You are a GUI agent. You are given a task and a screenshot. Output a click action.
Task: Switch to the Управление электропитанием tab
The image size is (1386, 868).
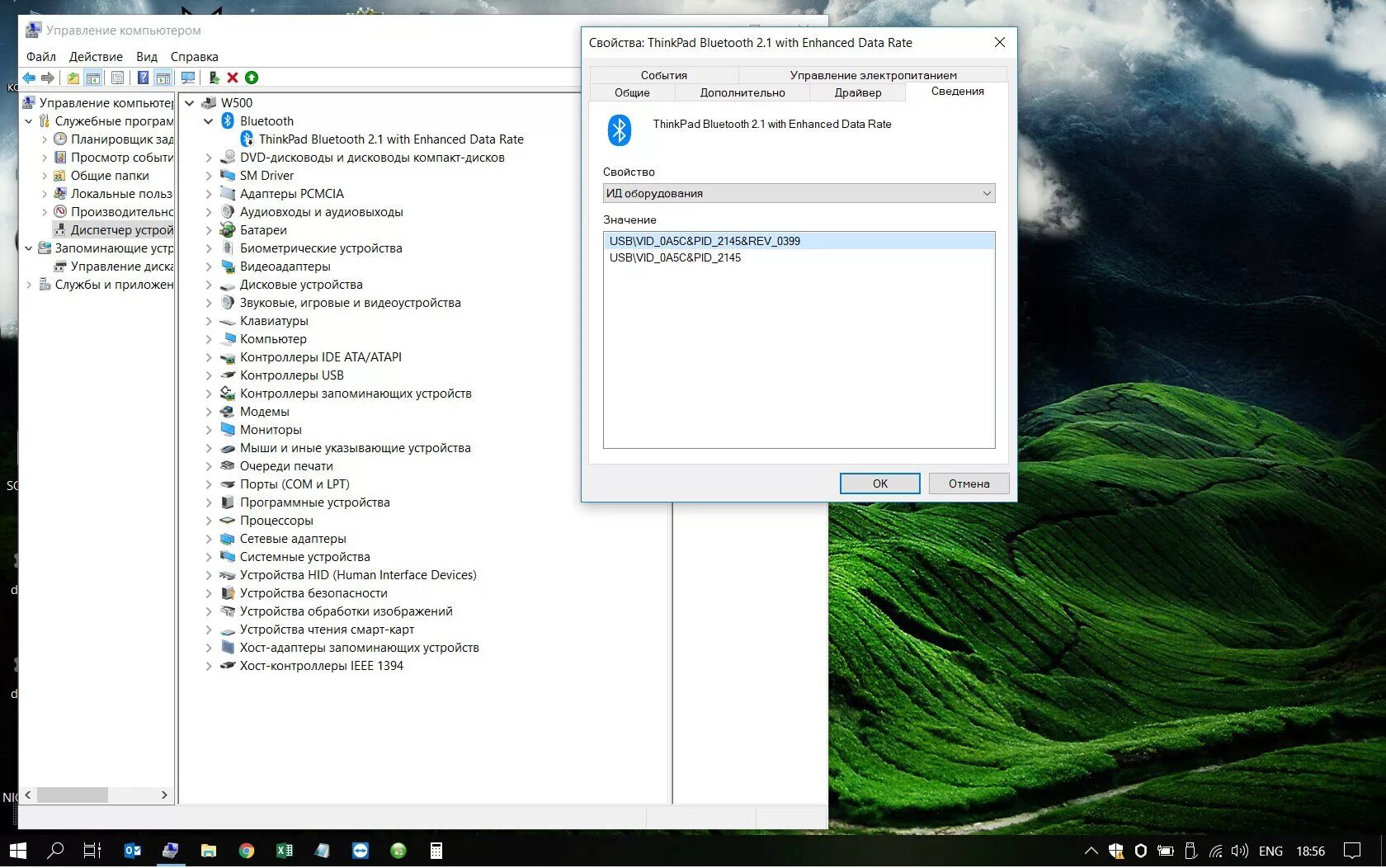point(873,75)
